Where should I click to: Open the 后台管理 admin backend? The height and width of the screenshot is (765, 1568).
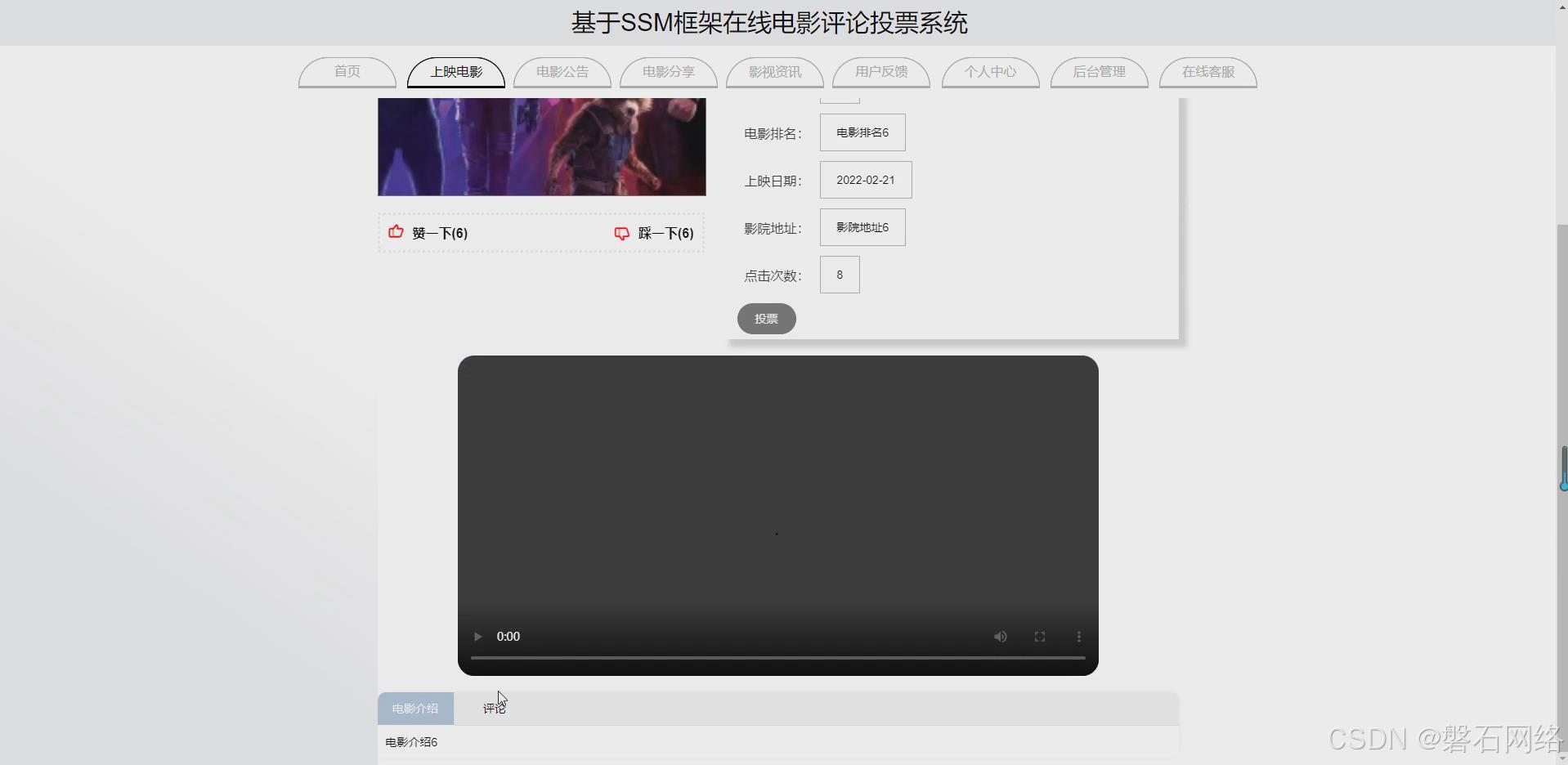(x=1099, y=72)
